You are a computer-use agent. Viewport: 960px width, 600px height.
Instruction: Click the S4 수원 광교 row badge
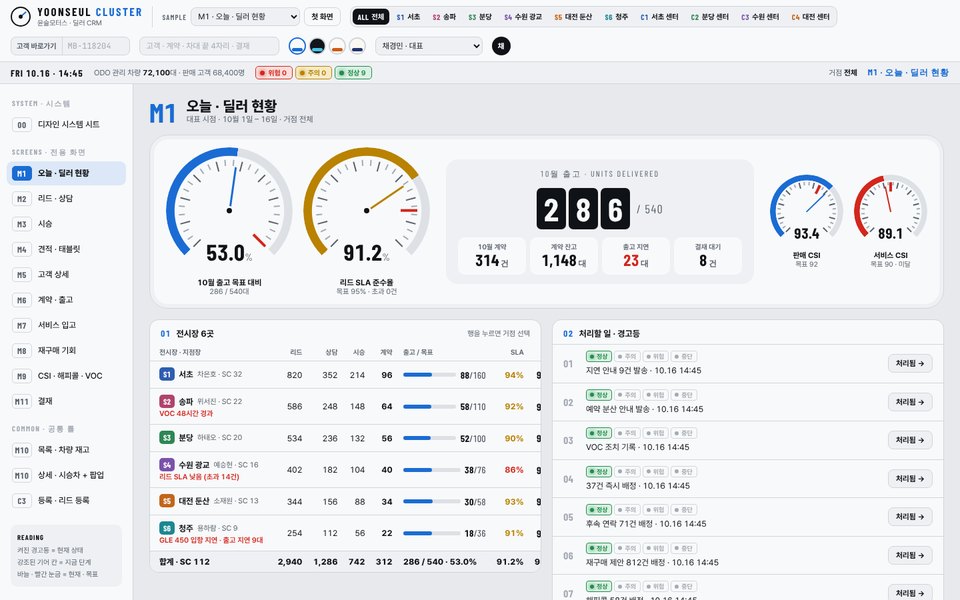click(x=167, y=465)
